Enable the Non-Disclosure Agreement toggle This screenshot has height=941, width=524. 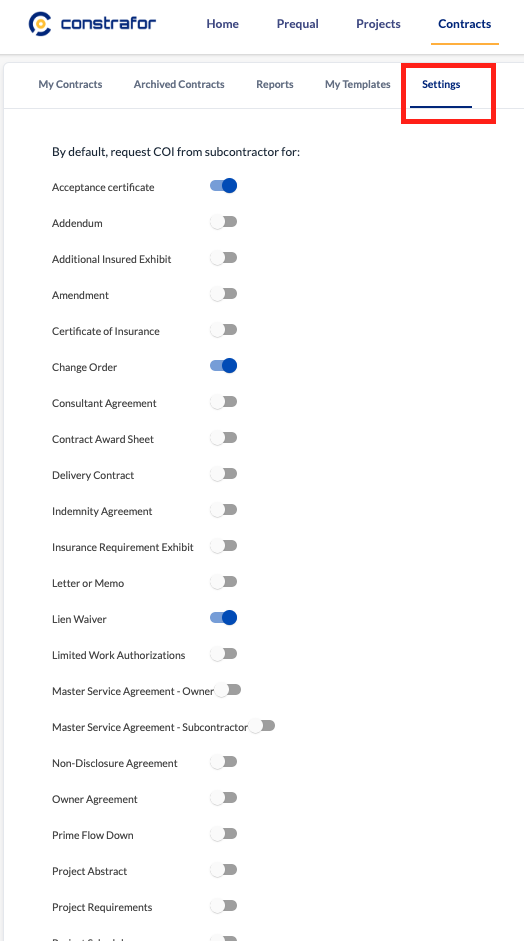point(223,762)
